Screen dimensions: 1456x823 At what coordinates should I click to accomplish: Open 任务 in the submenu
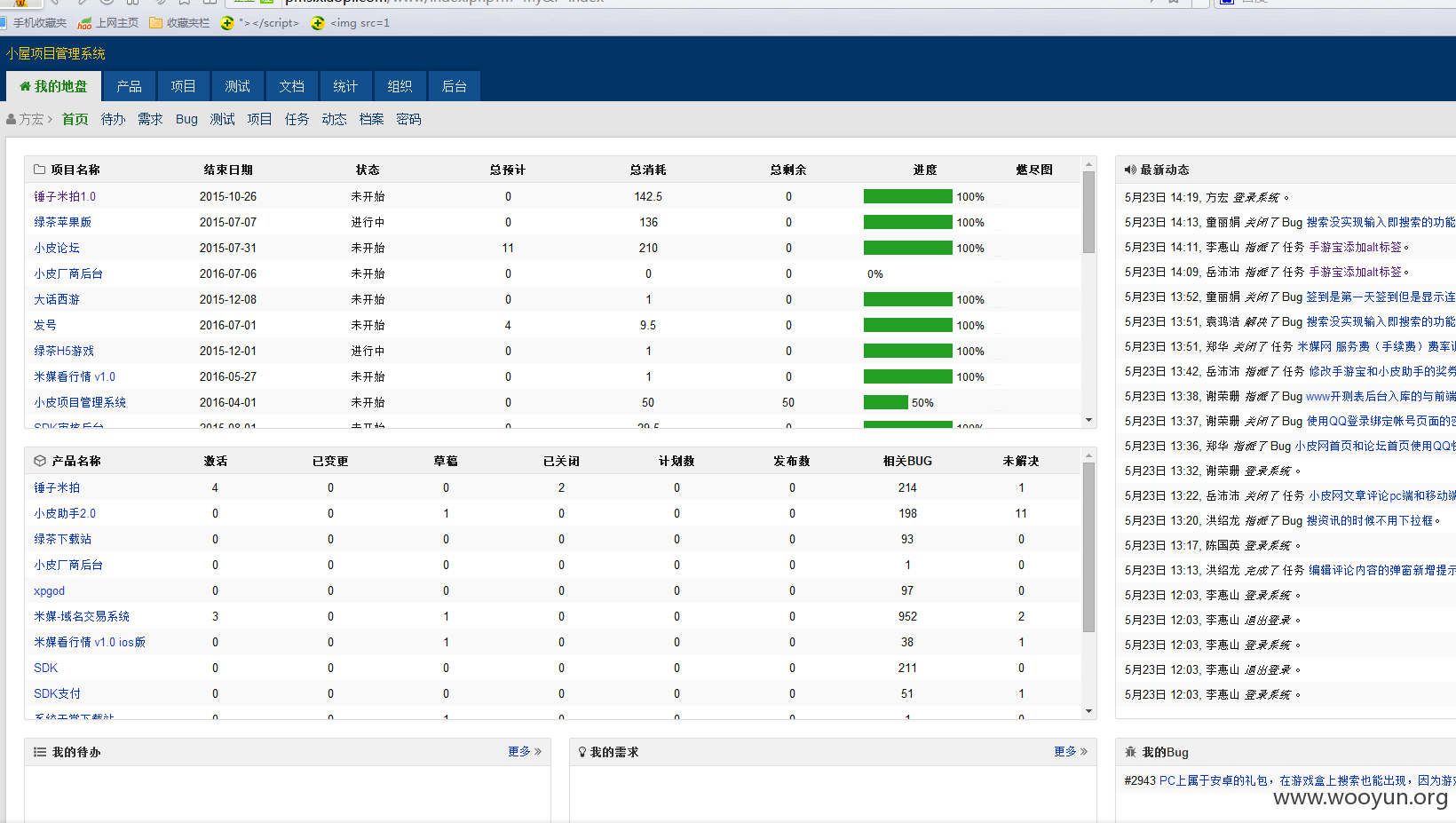[x=297, y=119]
